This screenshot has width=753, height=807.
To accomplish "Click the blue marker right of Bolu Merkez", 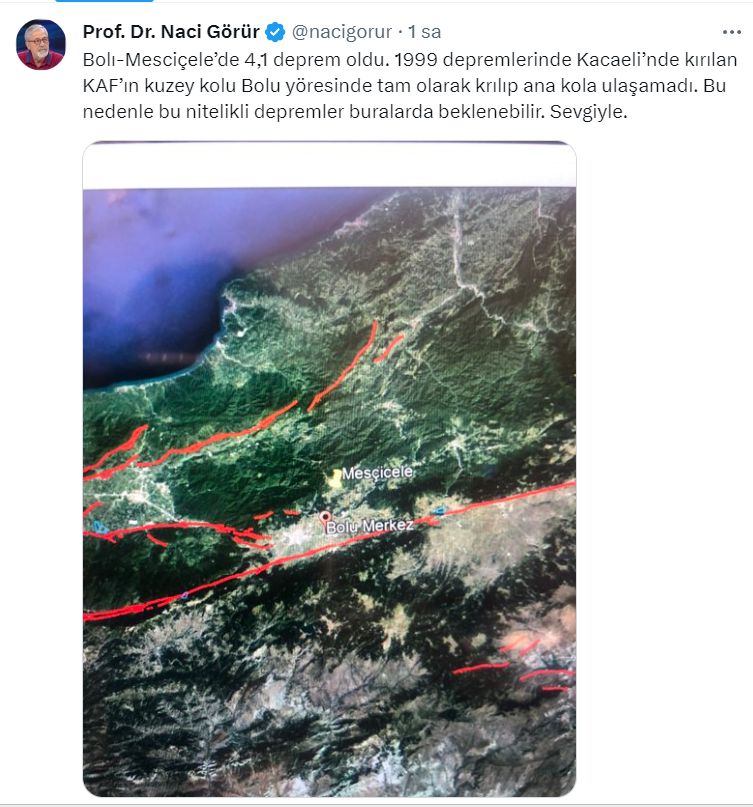I will (440, 511).
